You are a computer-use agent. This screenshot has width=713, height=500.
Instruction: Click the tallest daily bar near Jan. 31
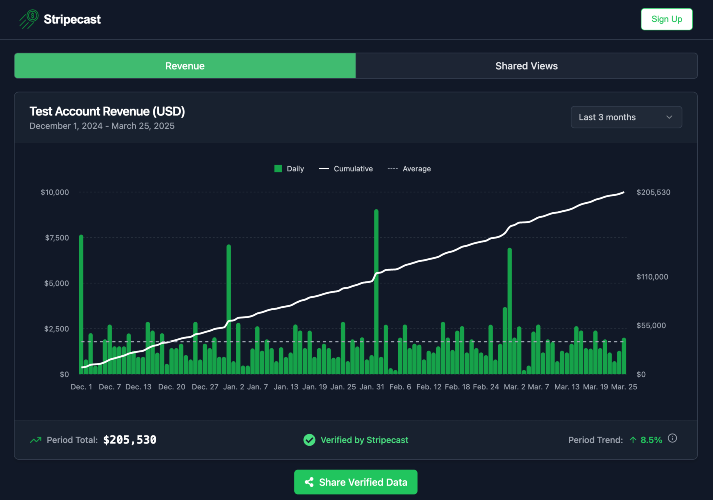376,292
